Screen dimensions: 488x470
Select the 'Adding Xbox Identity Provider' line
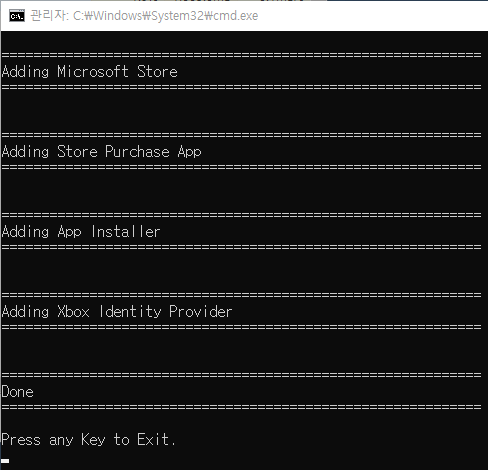point(117,312)
